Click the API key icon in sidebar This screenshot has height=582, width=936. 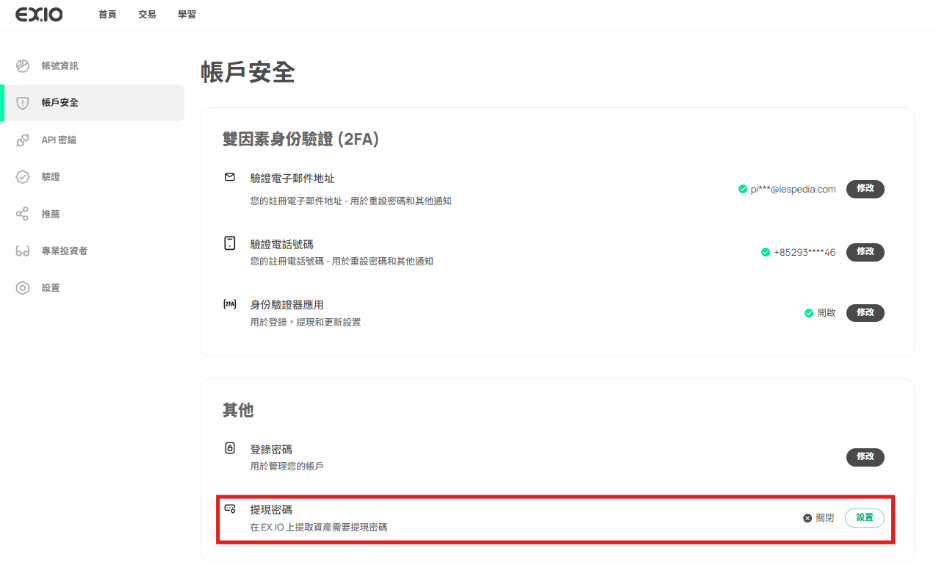click(22, 140)
